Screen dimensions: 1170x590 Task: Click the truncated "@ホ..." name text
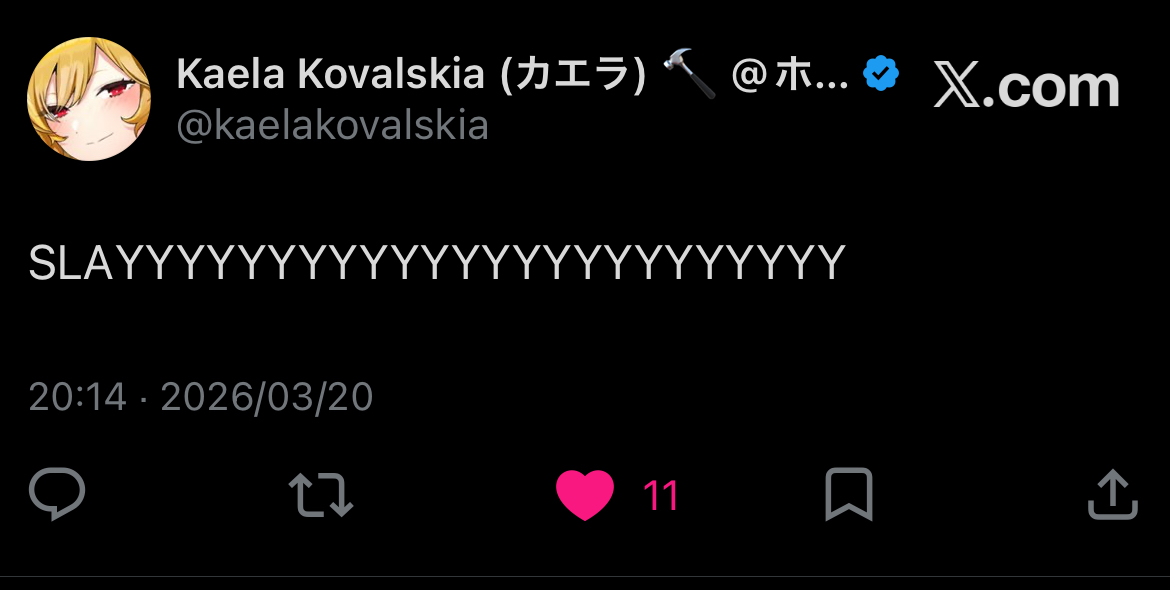pos(790,75)
